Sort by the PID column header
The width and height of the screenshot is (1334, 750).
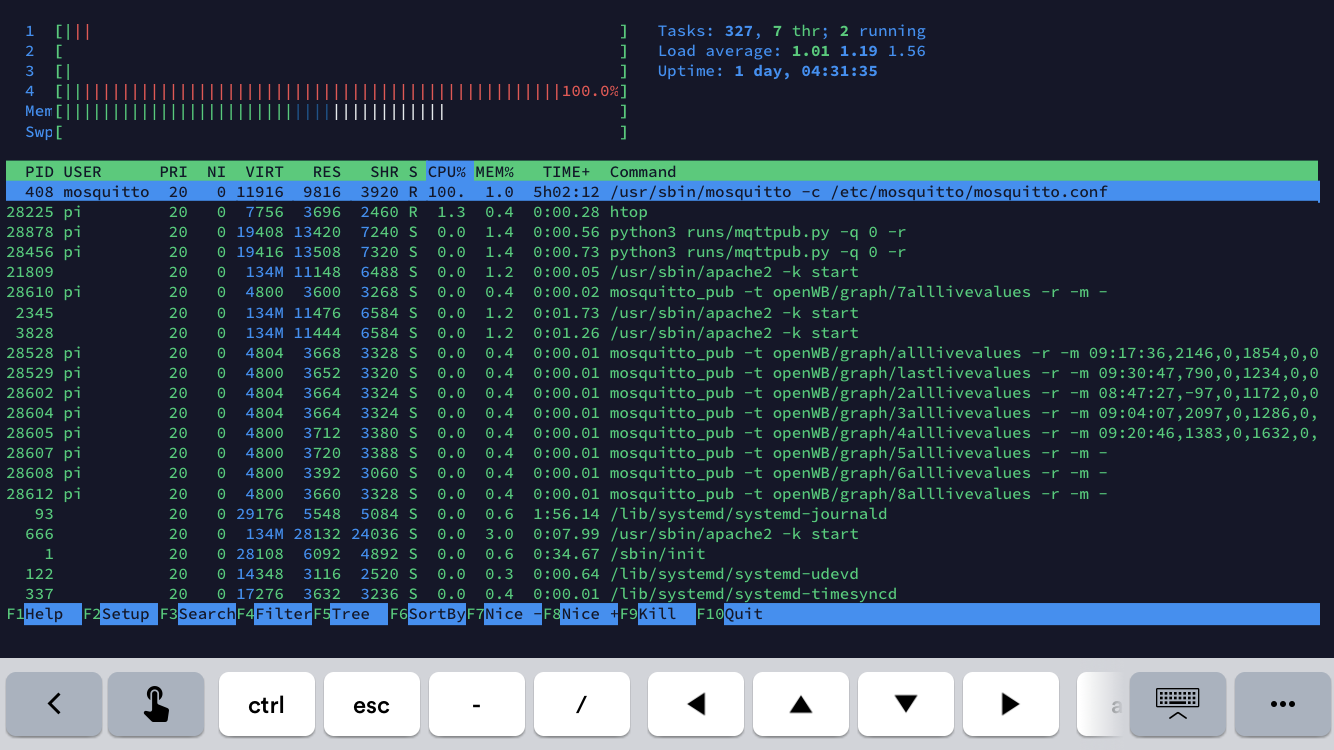(x=39, y=172)
